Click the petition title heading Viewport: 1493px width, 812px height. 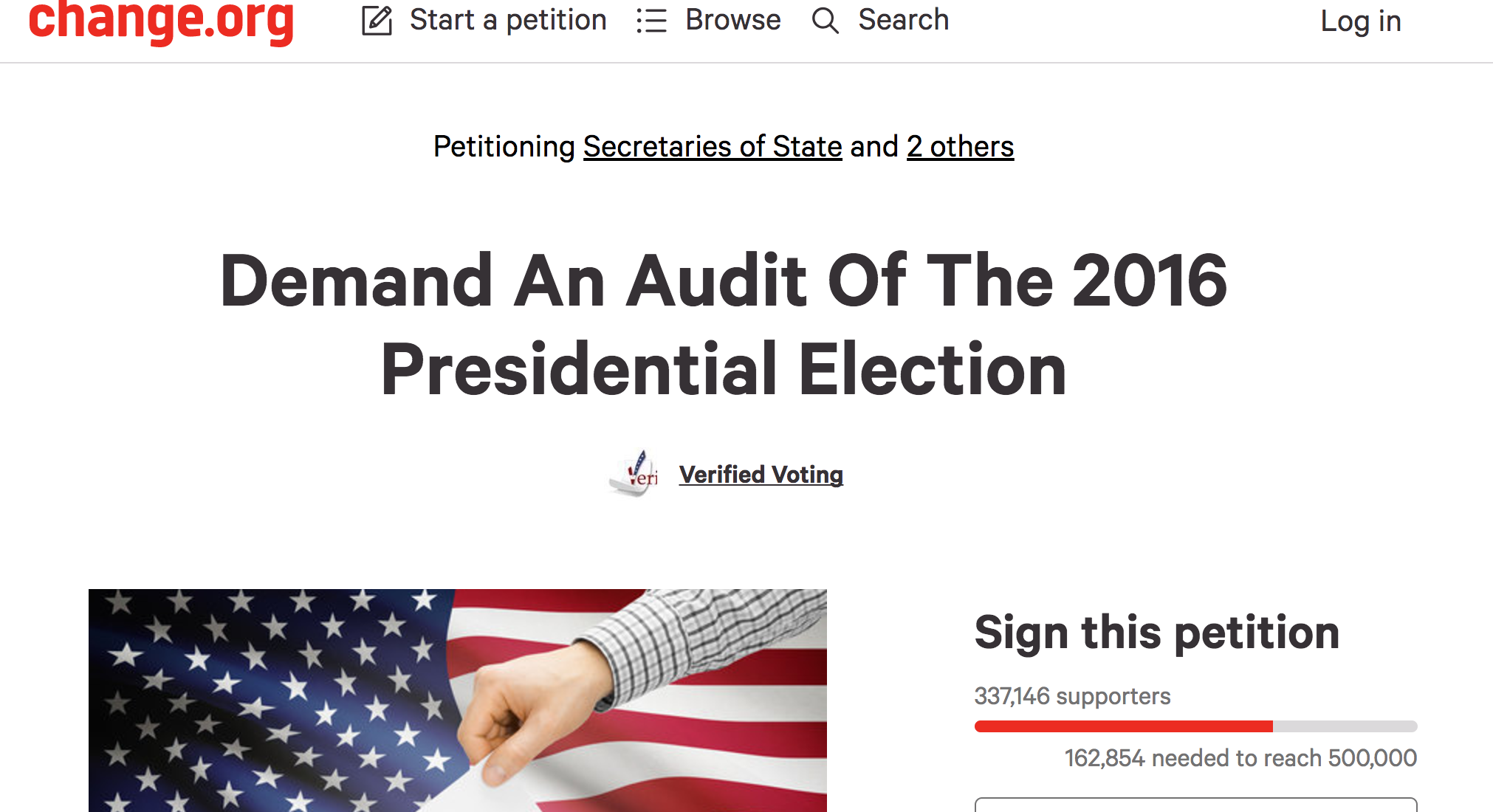[724, 324]
